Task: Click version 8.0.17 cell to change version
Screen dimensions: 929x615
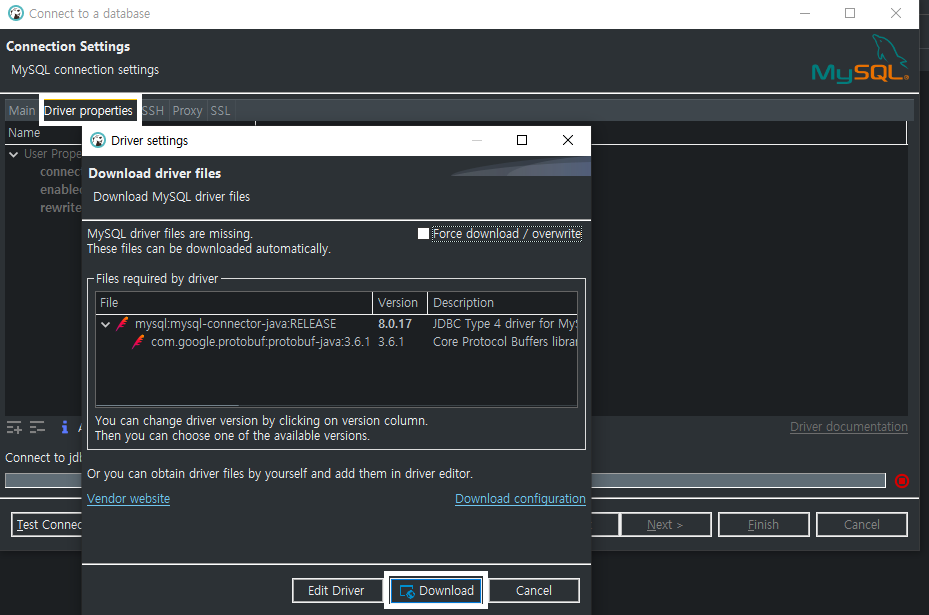Action: (395, 323)
